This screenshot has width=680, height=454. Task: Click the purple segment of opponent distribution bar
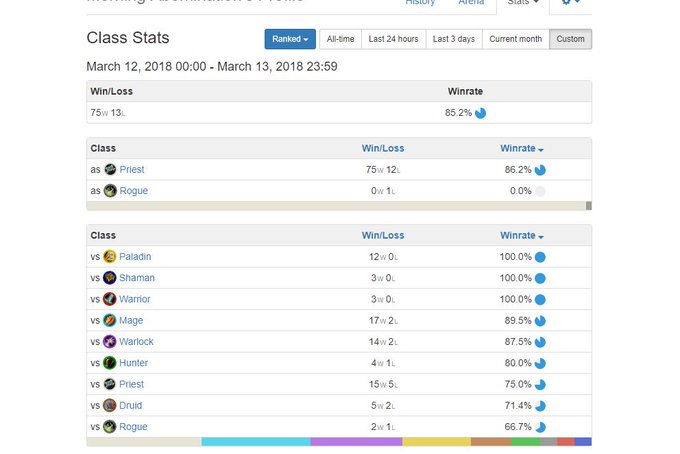coord(356,442)
